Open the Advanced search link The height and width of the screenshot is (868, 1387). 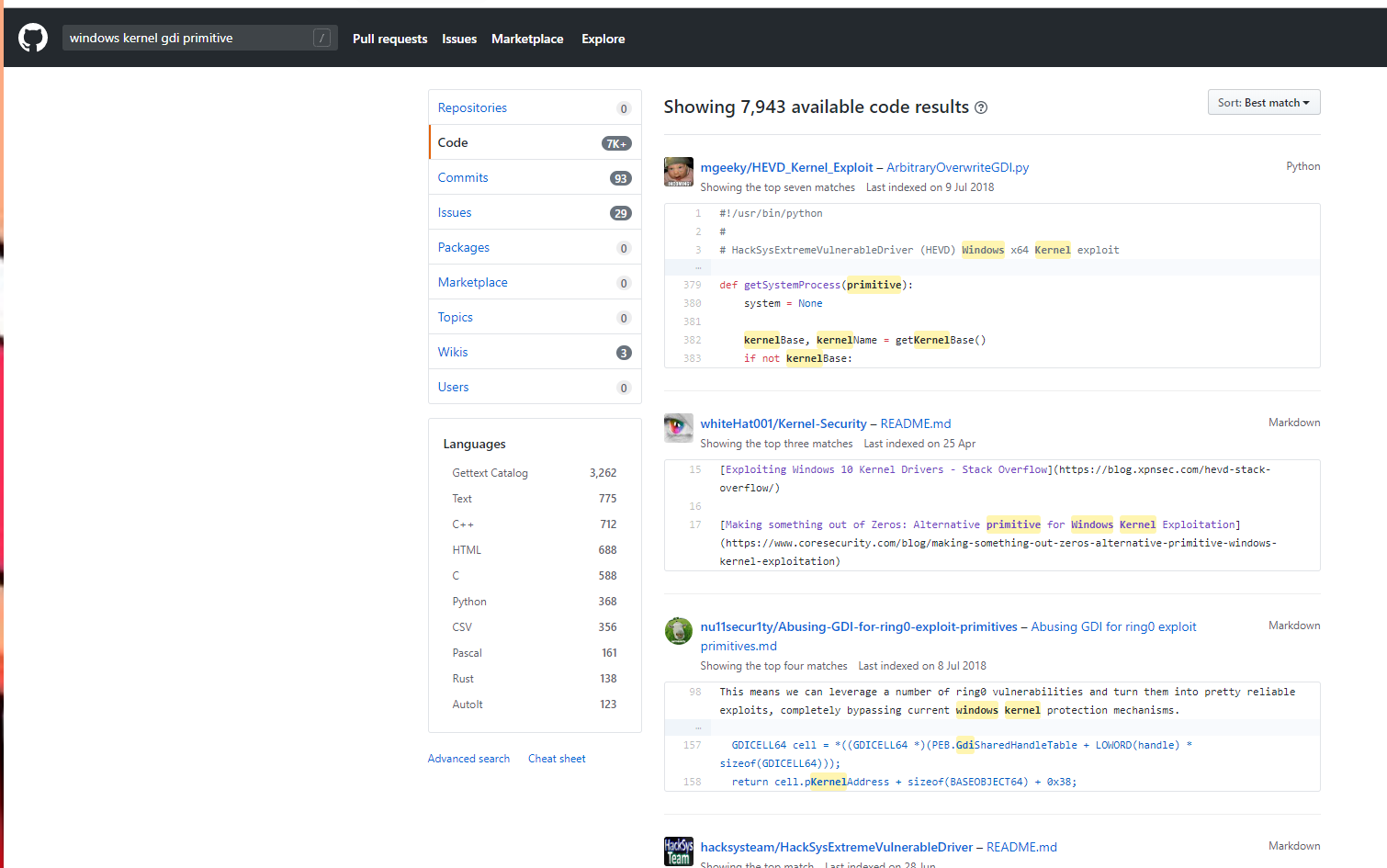click(x=468, y=759)
